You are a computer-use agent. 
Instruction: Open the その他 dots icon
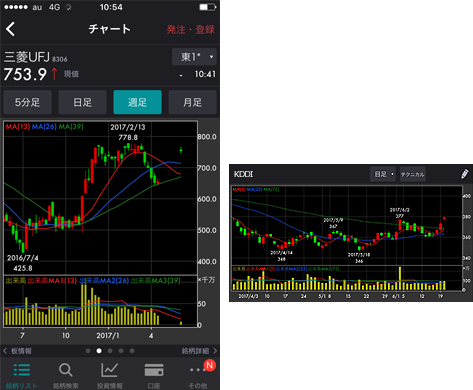tap(197, 370)
